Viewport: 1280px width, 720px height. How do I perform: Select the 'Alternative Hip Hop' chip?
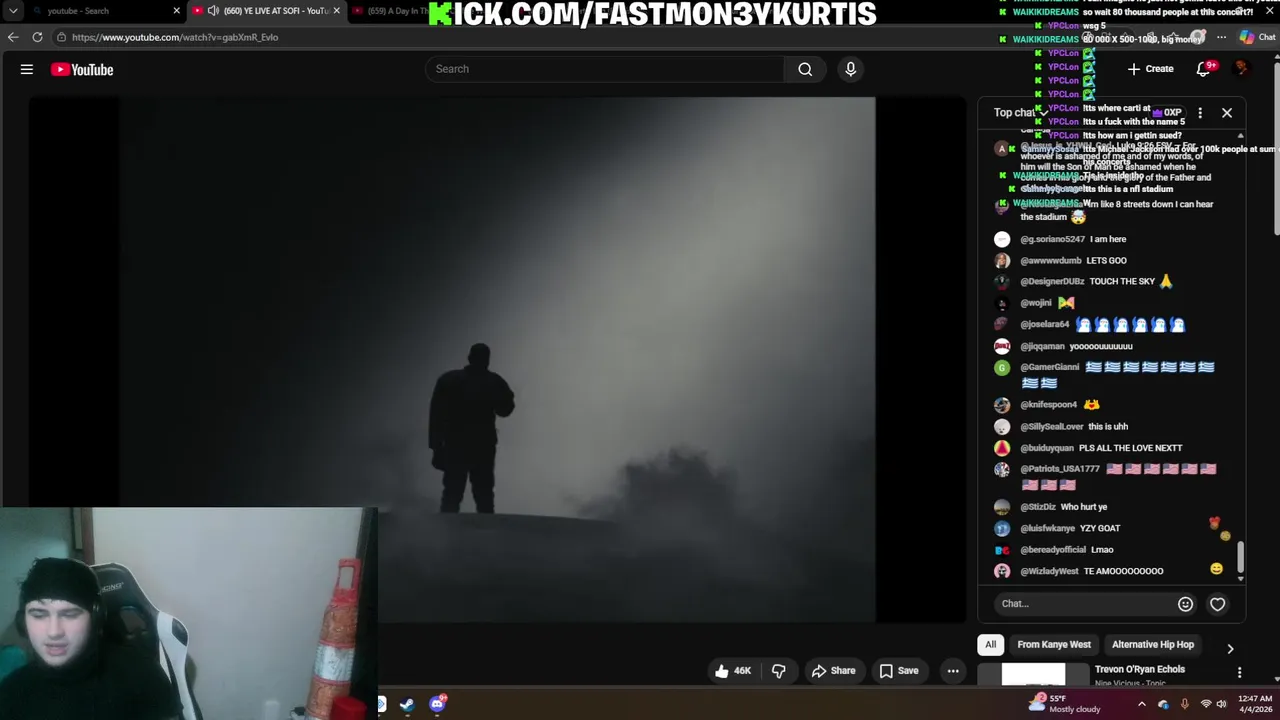point(1153,645)
